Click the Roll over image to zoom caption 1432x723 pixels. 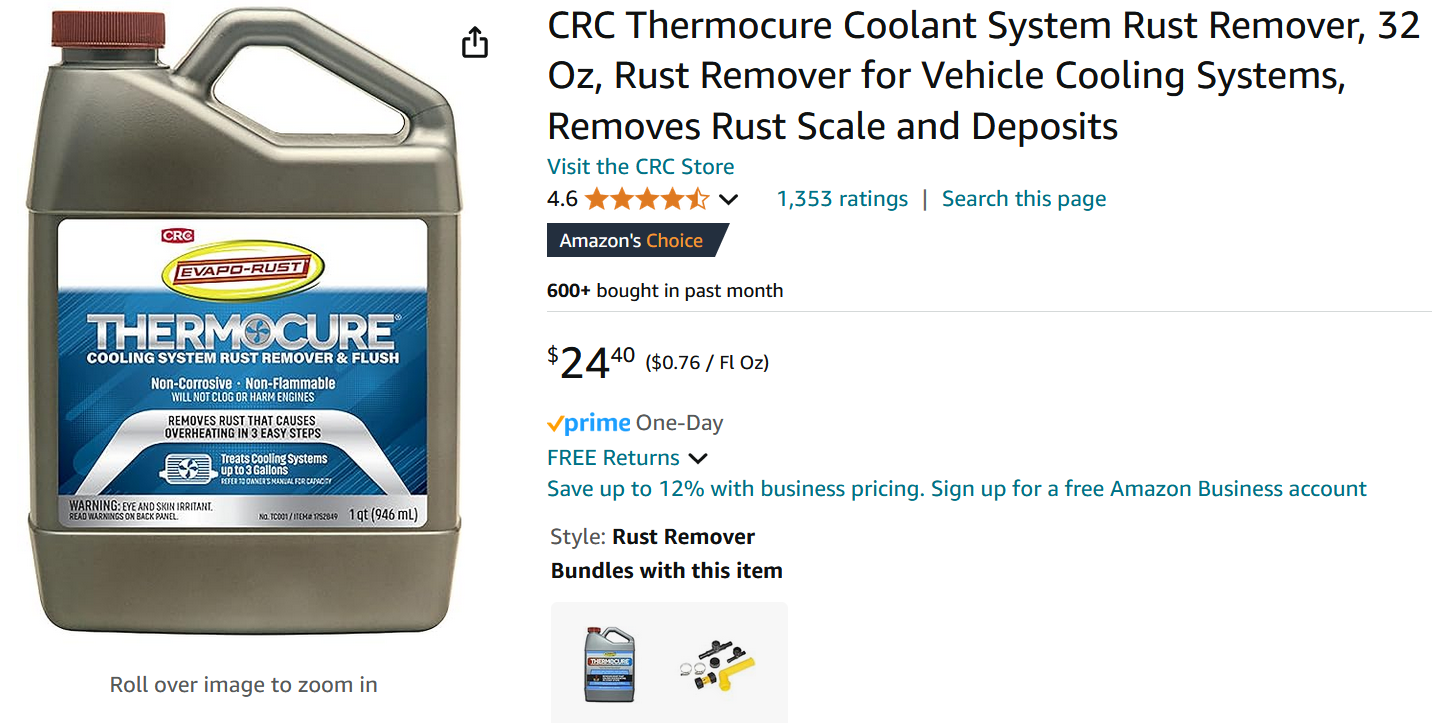pyautogui.click(x=243, y=685)
